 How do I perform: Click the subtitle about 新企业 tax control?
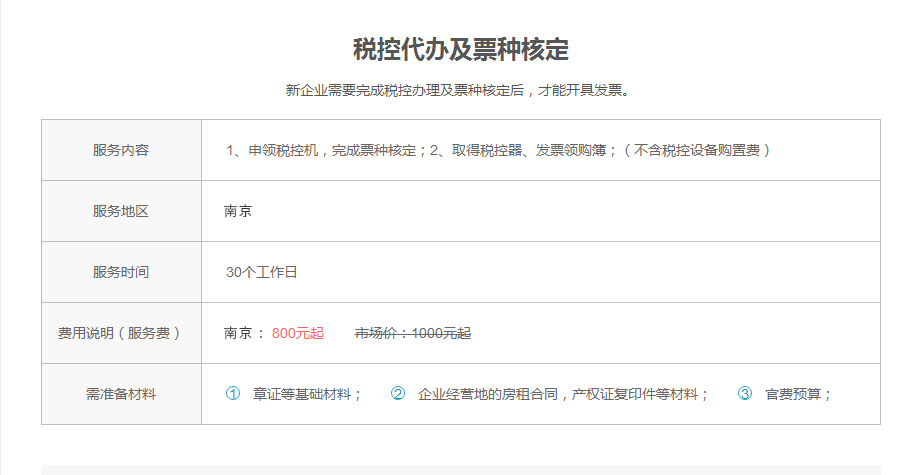point(460,90)
